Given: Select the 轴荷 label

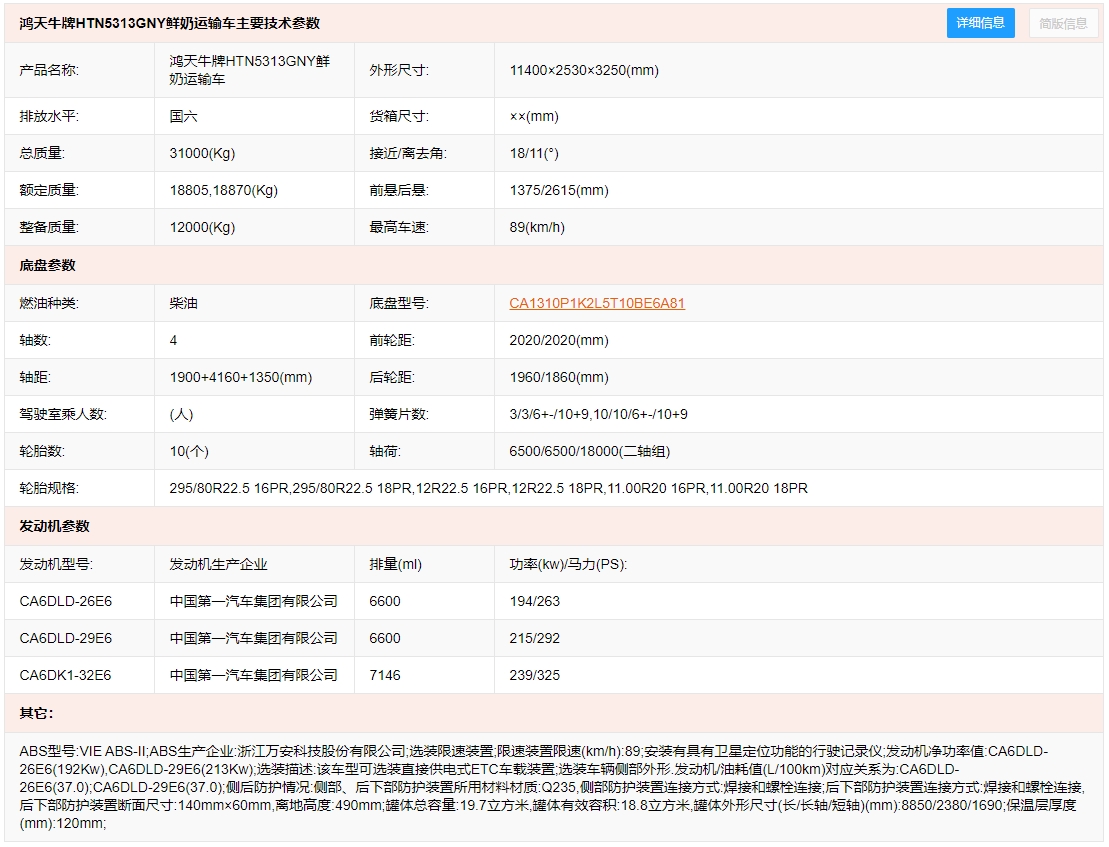Looking at the screenshot, I should click(x=385, y=451).
